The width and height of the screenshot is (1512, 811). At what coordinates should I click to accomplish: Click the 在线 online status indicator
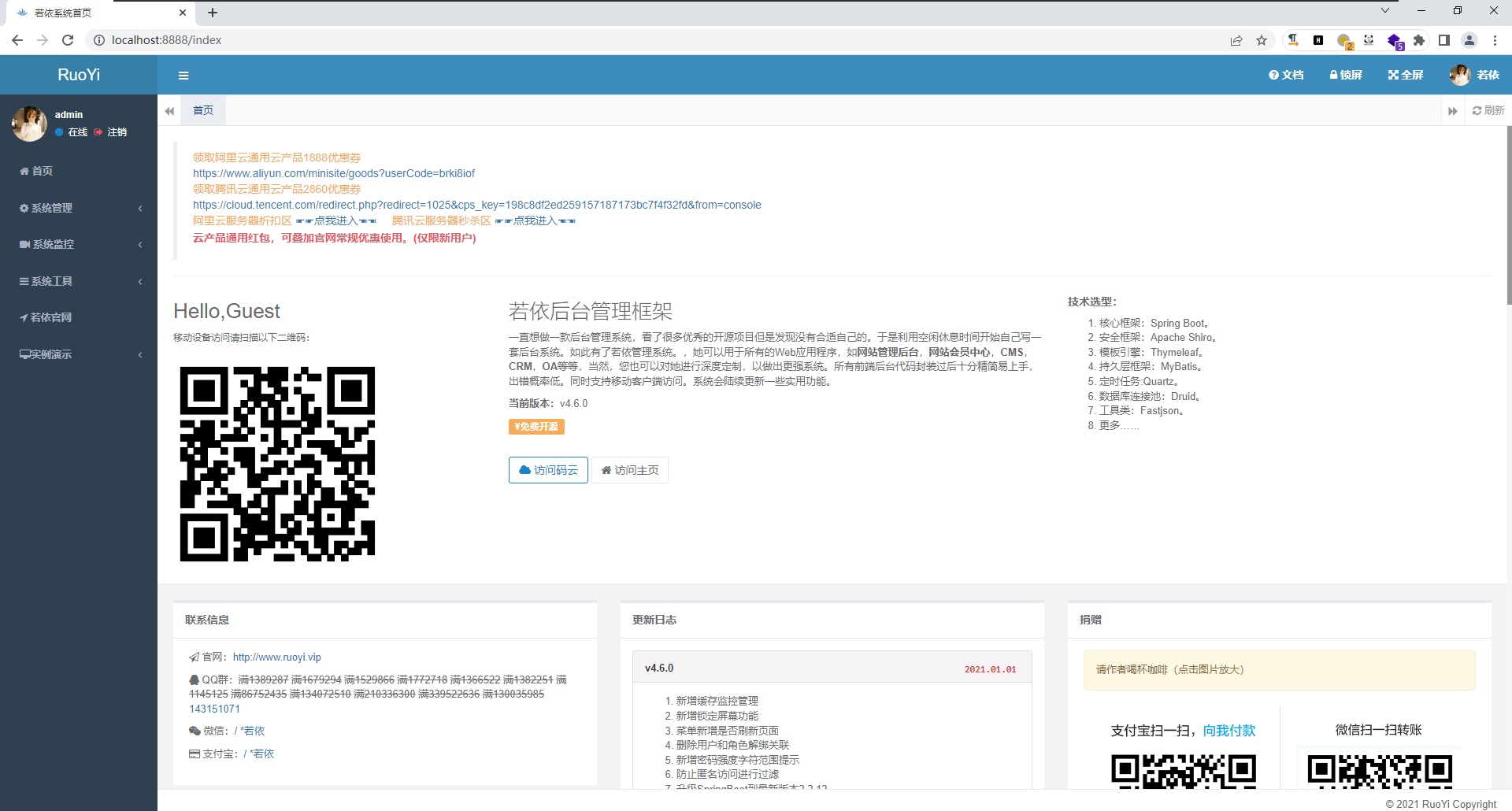tap(72, 132)
